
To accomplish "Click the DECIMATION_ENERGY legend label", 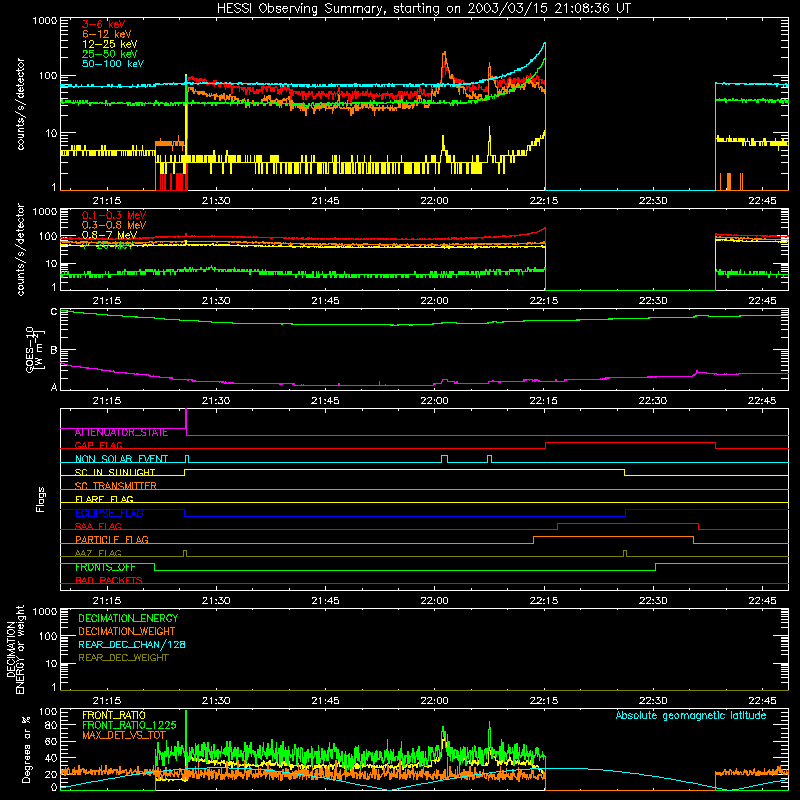I will point(128,618).
